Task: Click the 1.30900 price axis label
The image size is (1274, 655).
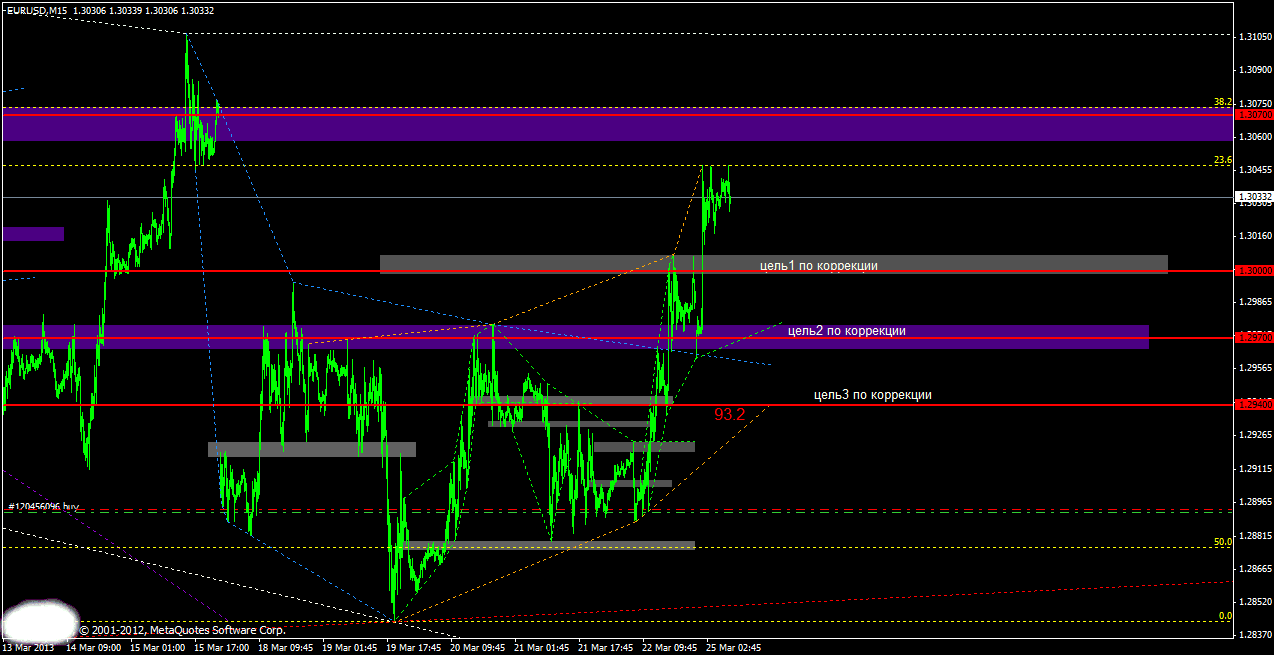Action: click(x=1255, y=70)
